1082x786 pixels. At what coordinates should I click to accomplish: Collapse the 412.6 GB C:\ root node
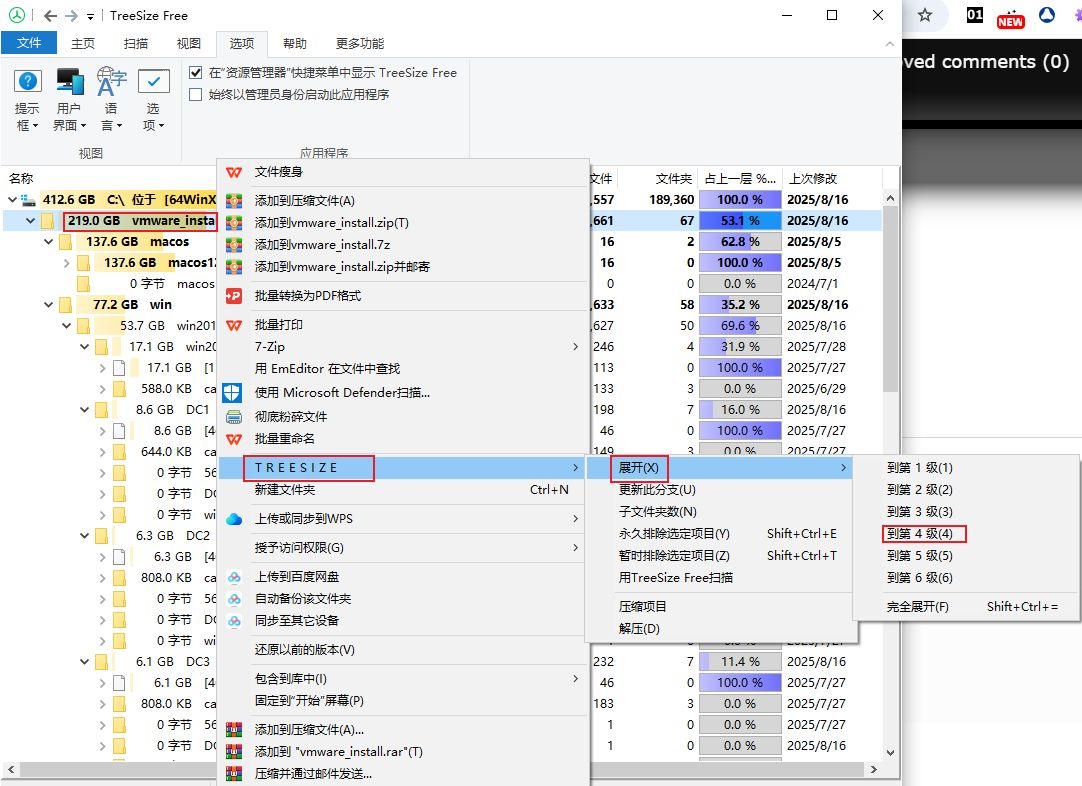coord(12,199)
